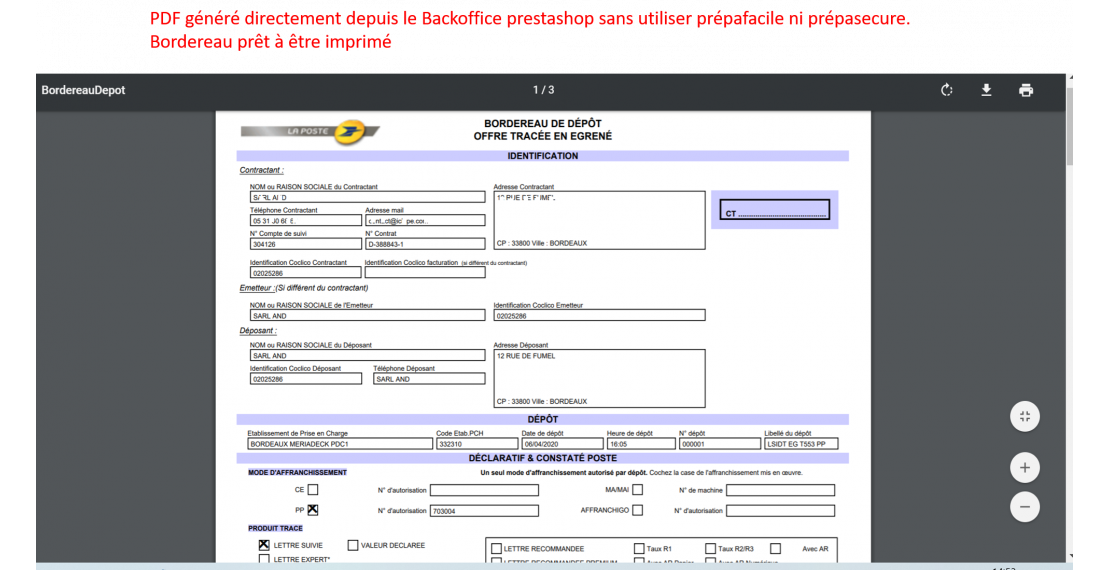Click the MODE D'AFFRANCHISSEMENT heading

tap(297, 472)
